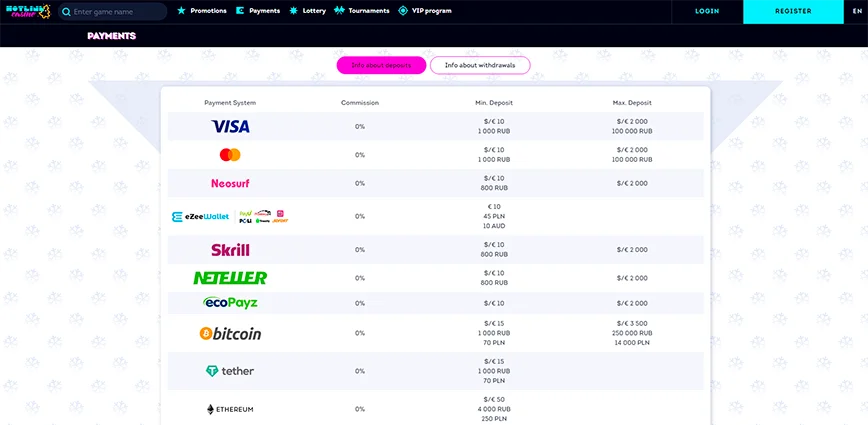Click the Min. Deposit column header
Image resolution: width=868 pixels, height=425 pixels.
[494, 103]
